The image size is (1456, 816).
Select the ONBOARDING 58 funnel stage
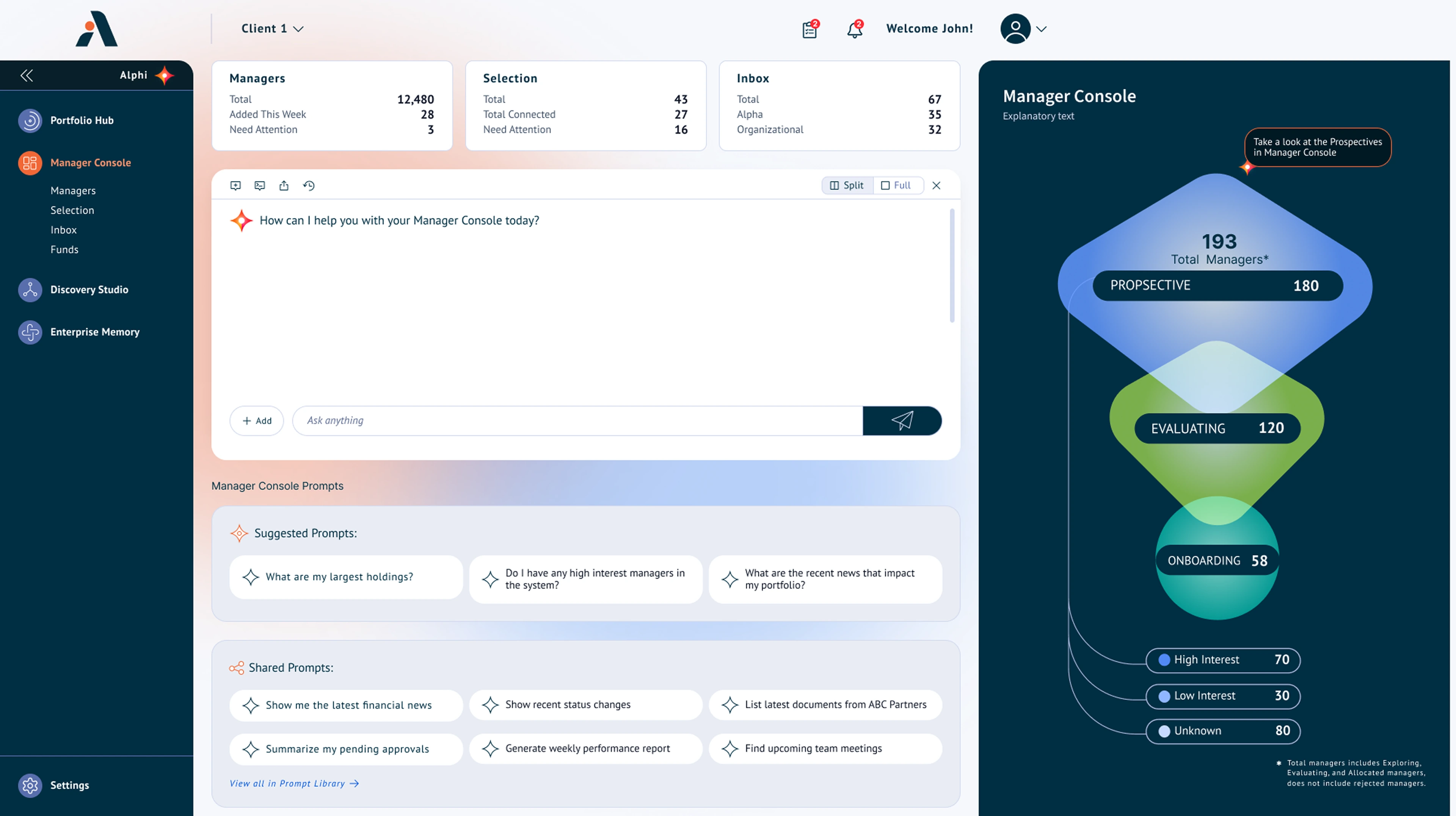click(x=1218, y=560)
